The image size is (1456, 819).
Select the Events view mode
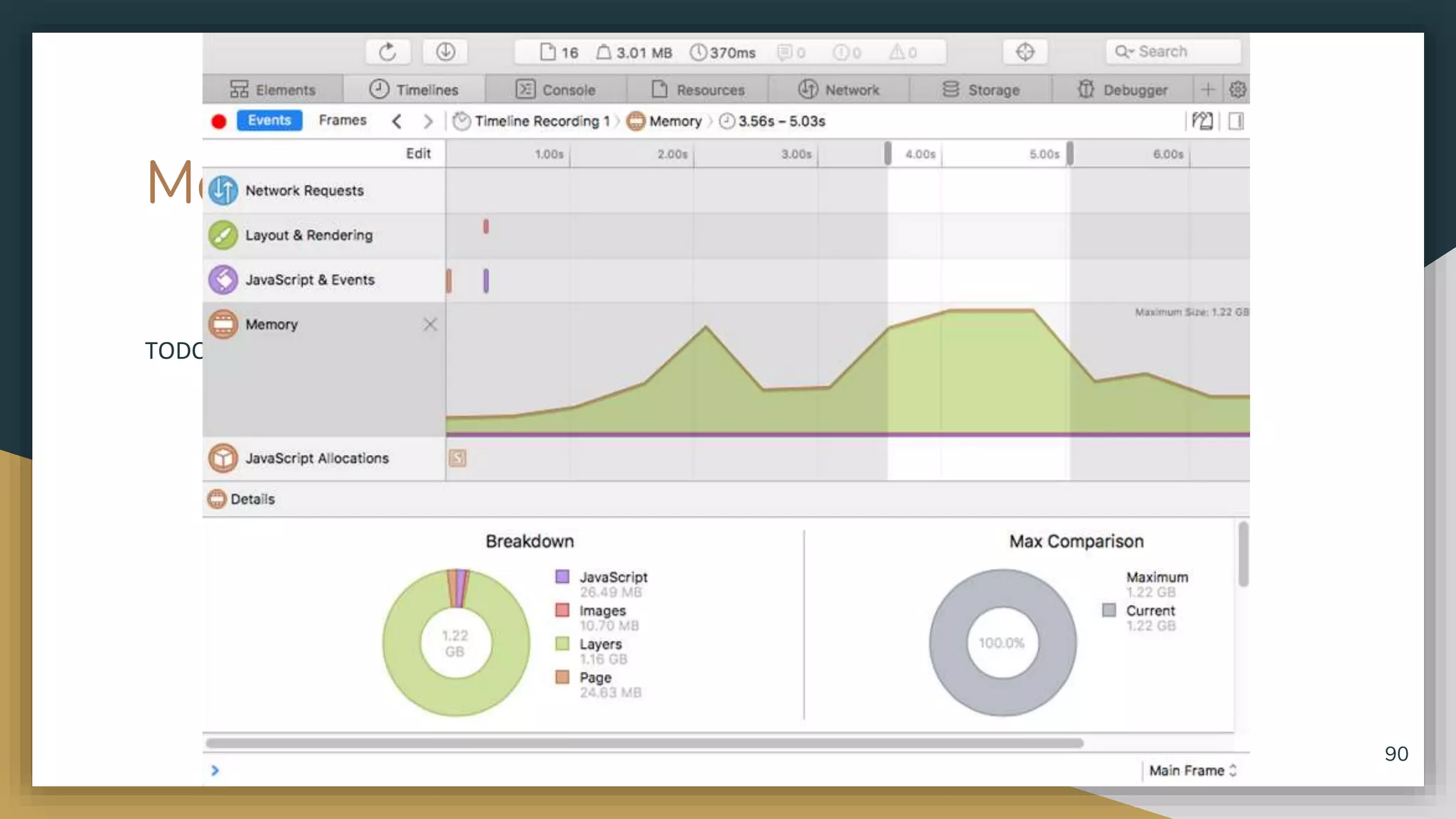(x=269, y=121)
